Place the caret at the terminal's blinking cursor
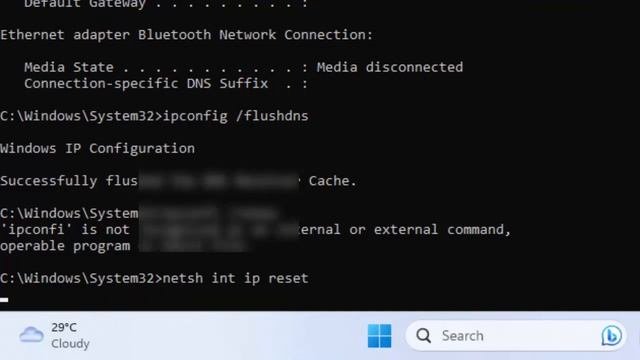 coord(4,300)
